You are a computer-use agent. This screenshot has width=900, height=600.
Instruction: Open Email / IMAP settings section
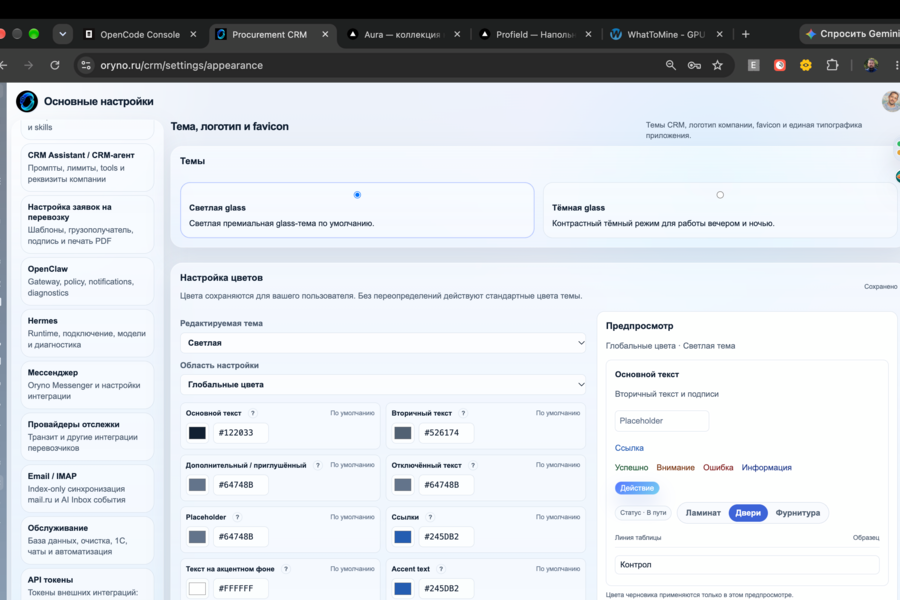coord(87,487)
